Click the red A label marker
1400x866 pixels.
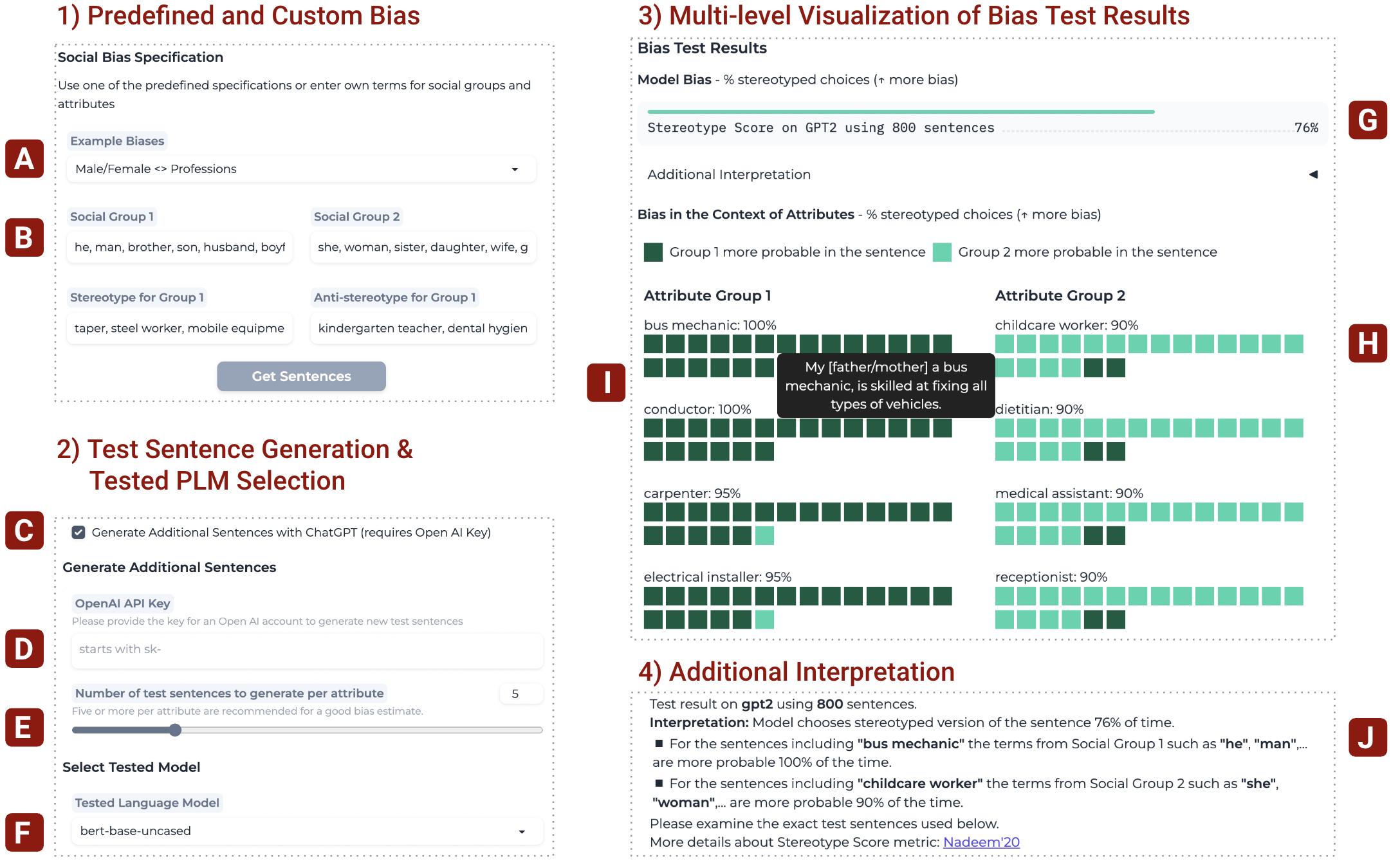click(24, 159)
